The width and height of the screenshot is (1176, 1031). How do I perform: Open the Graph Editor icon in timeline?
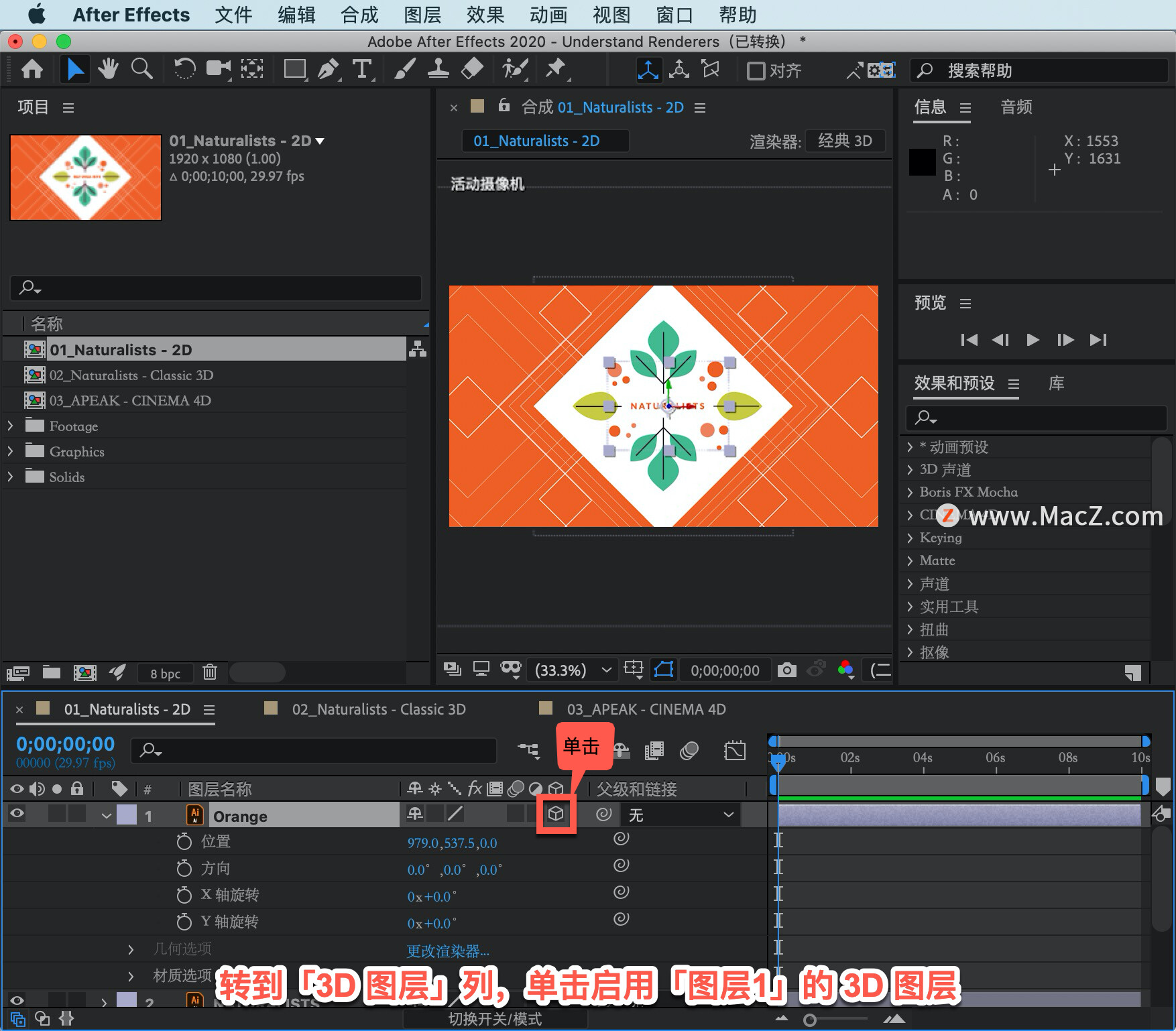[735, 750]
